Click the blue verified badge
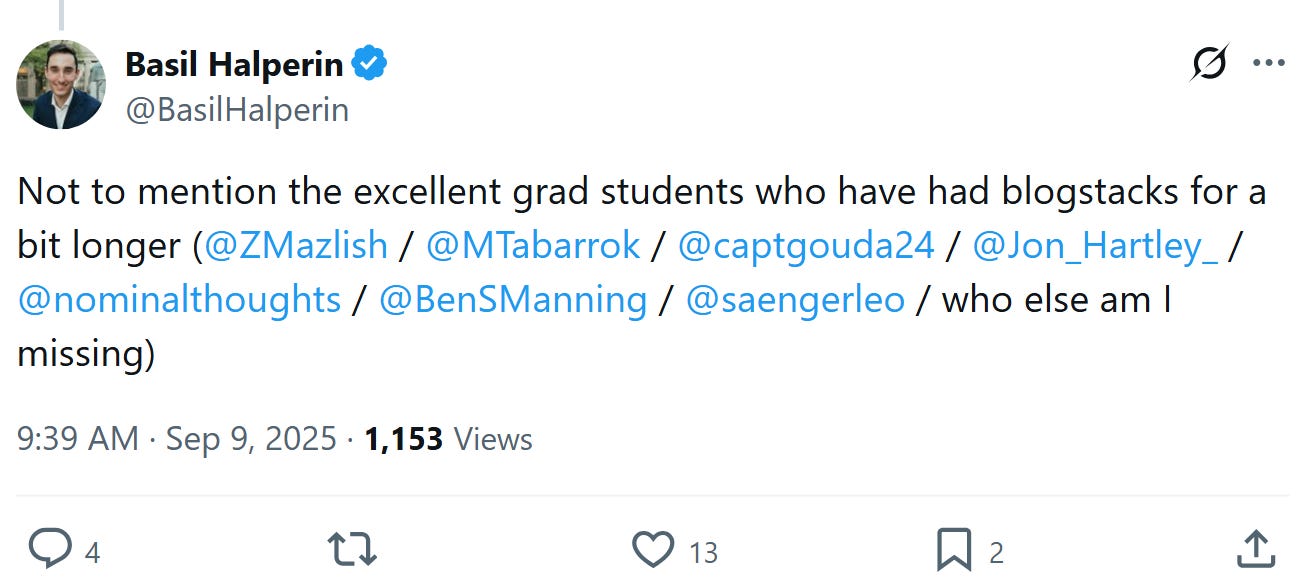This screenshot has height=584, width=1313. (x=371, y=66)
